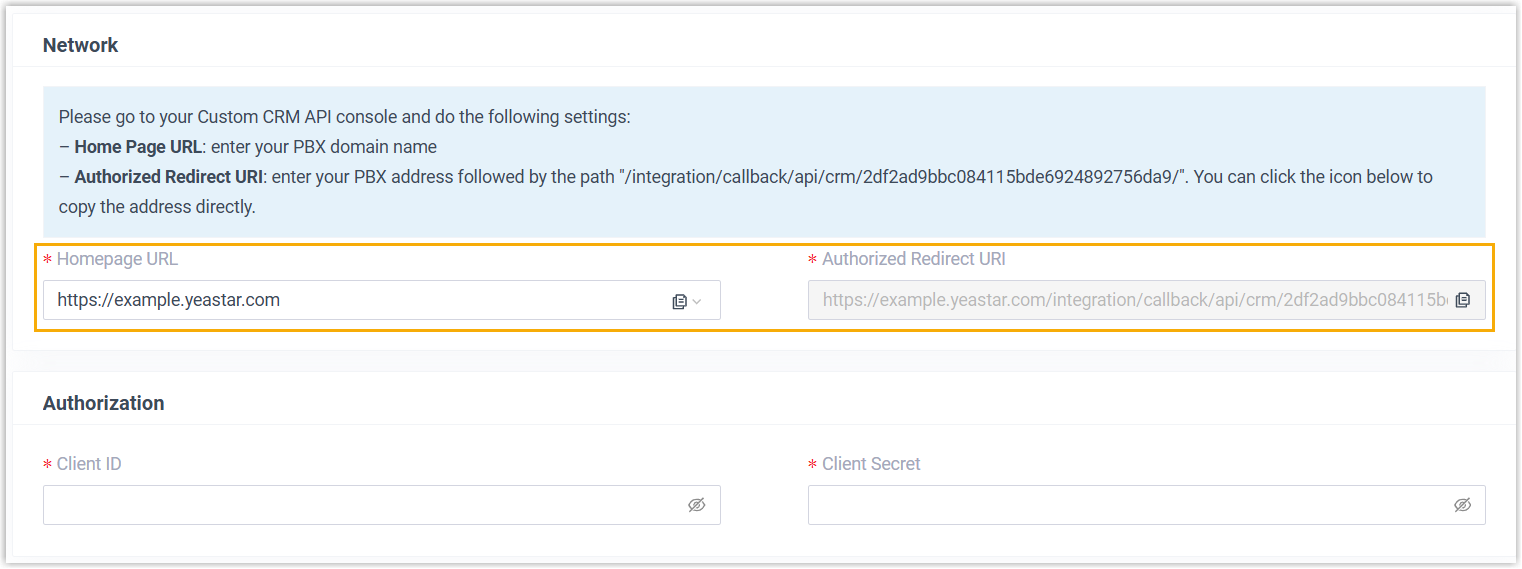Viewport: 1522px width, 569px height.
Task: Show the Client ID value with eye icon
Action: [697, 505]
